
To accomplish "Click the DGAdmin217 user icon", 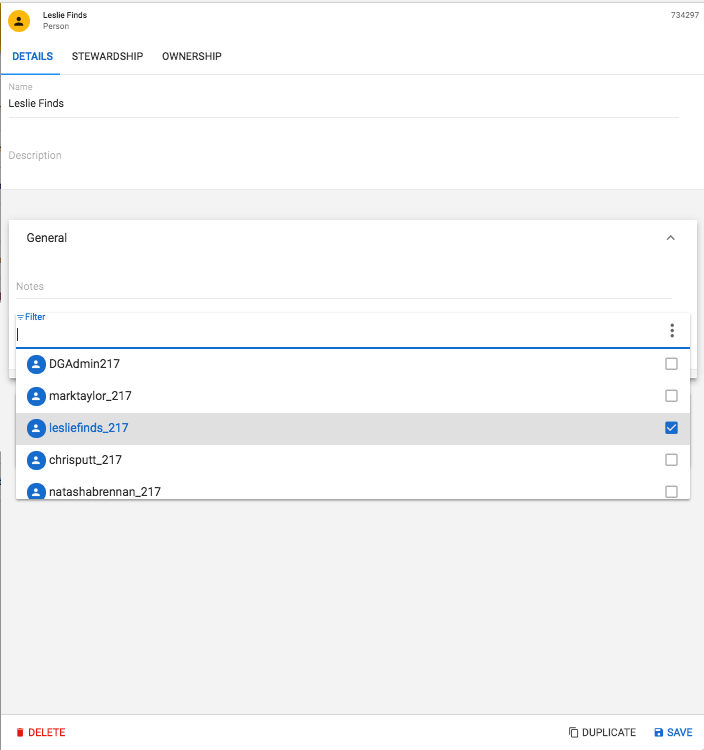I will 37,364.
